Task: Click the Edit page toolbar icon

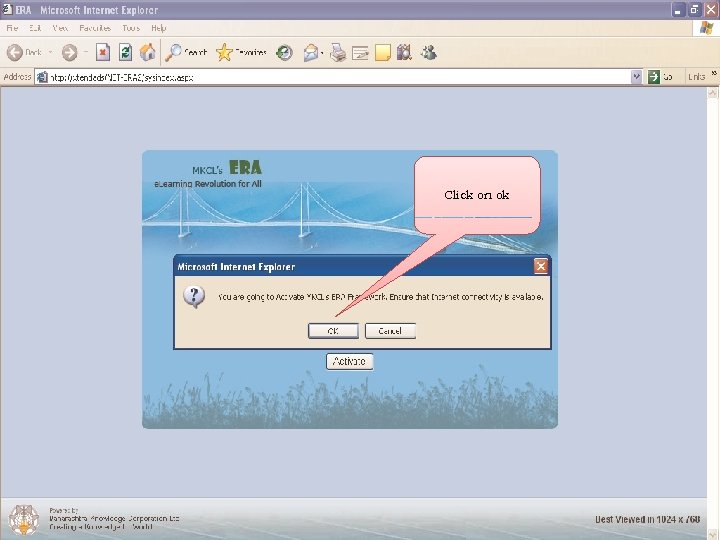Action: (x=360, y=53)
